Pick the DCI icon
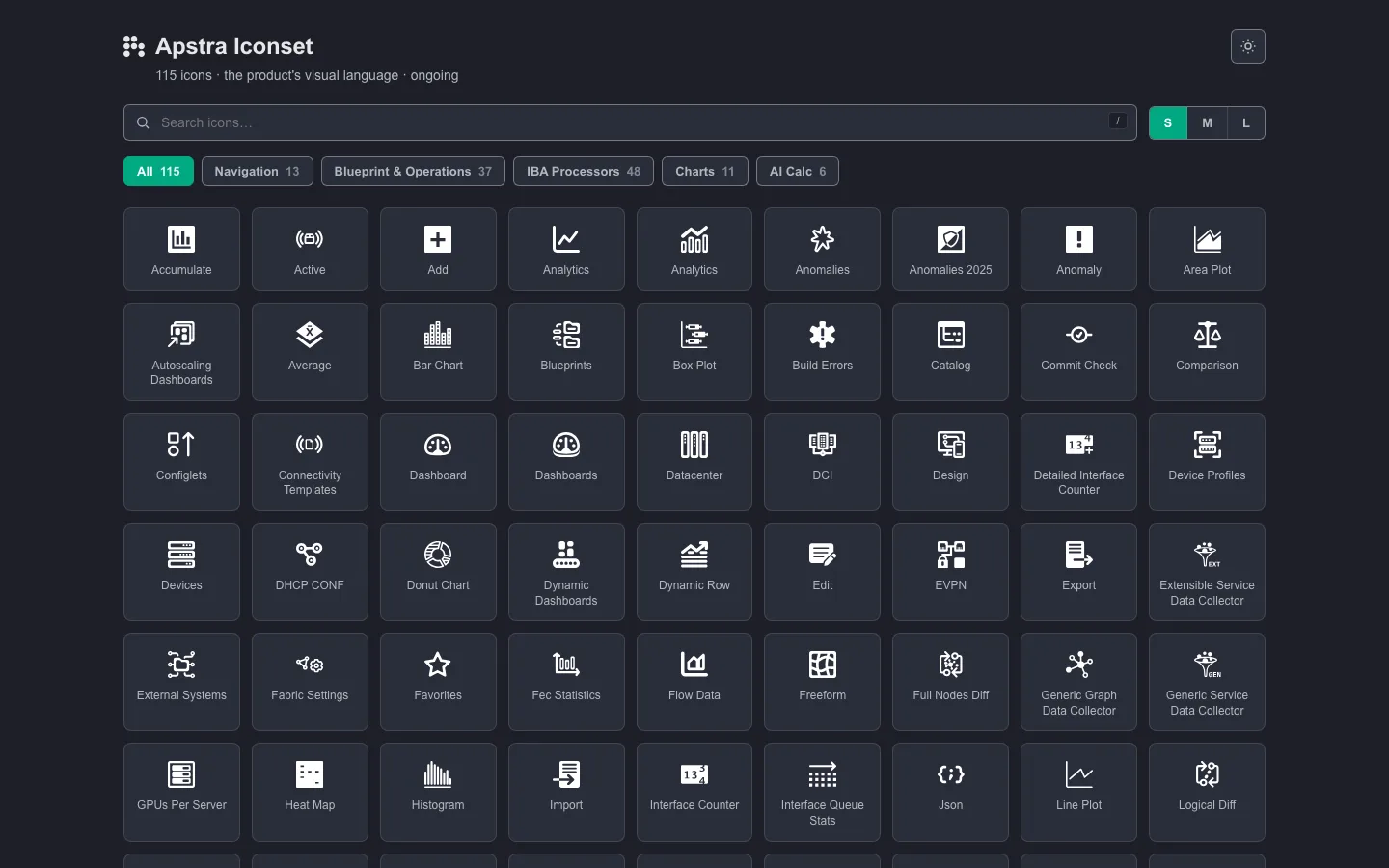Image resolution: width=1389 pixels, height=868 pixels. 822,462
